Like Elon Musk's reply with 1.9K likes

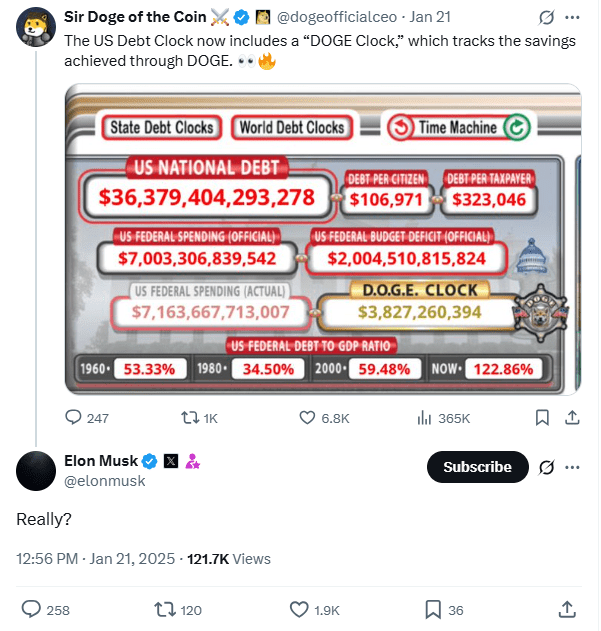pos(299,608)
